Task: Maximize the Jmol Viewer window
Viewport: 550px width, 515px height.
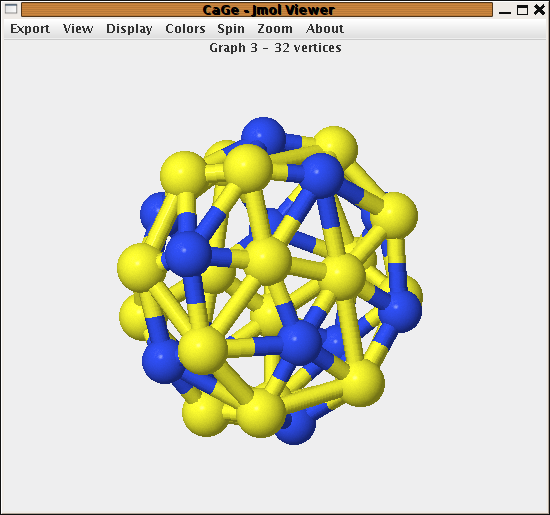Action: point(522,10)
